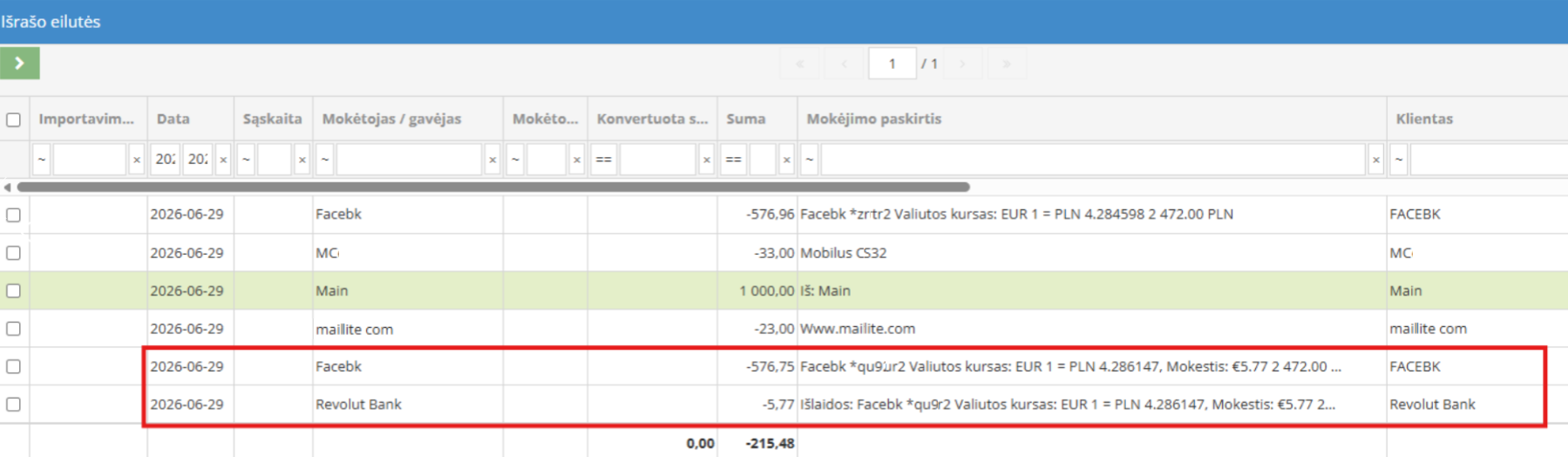Screen dimensions: 1568x457
Task: Clear the Mokėto... column filter
Action: pos(576,160)
